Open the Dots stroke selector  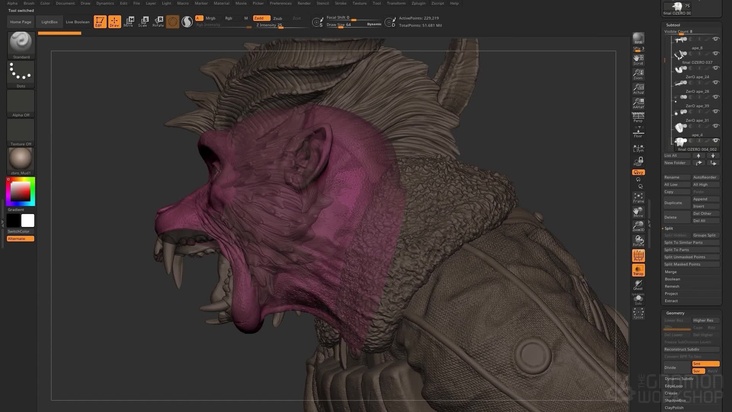pyautogui.click(x=21, y=75)
